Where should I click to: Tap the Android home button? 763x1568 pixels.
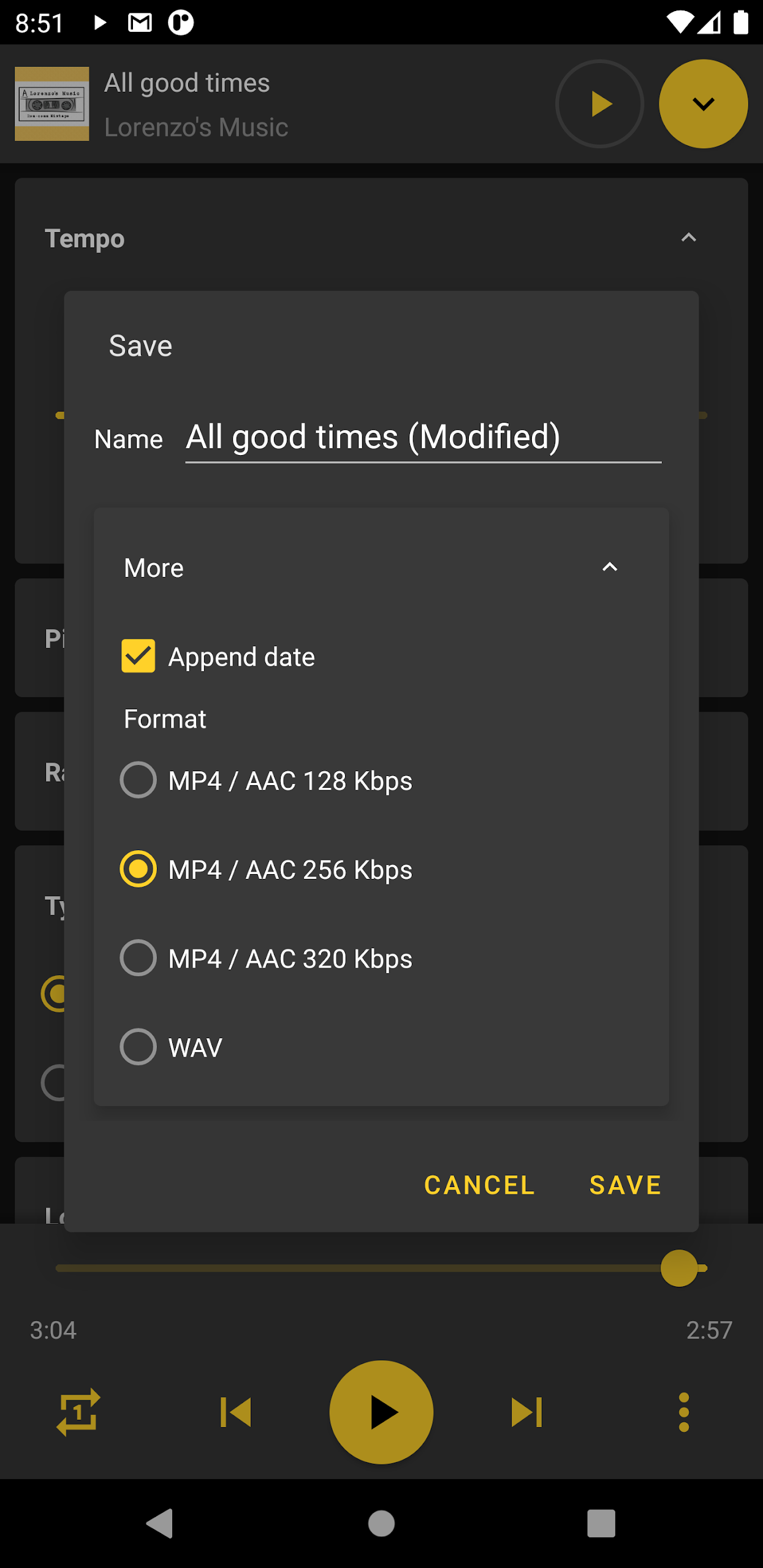(x=381, y=1523)
